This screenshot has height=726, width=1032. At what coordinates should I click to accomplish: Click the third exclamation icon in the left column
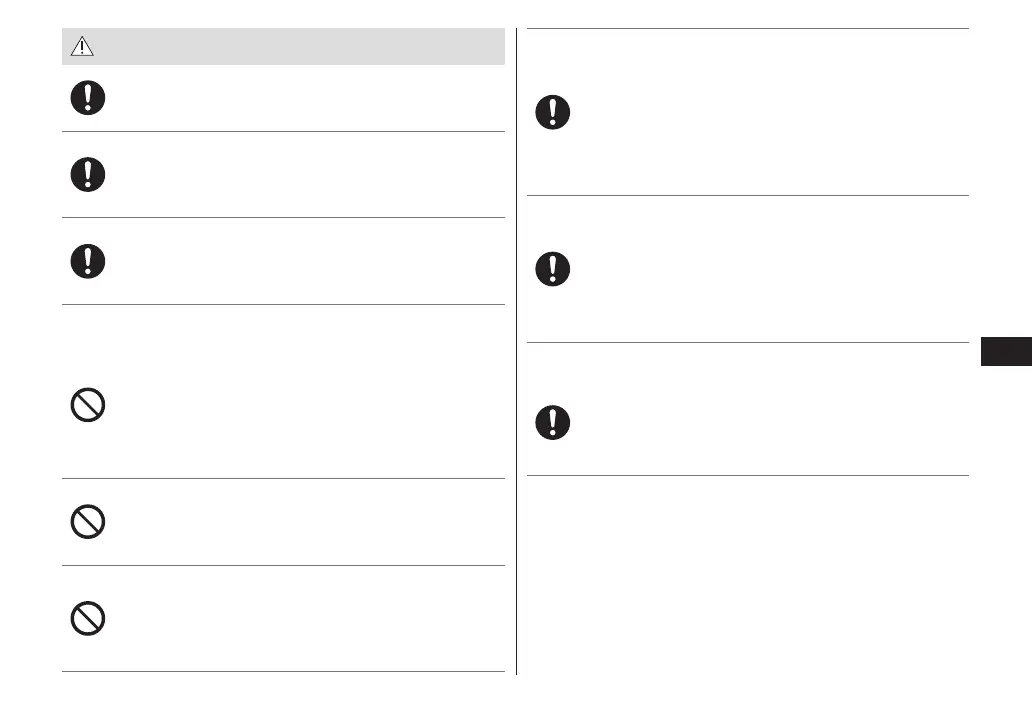click(x=88, y=261)
